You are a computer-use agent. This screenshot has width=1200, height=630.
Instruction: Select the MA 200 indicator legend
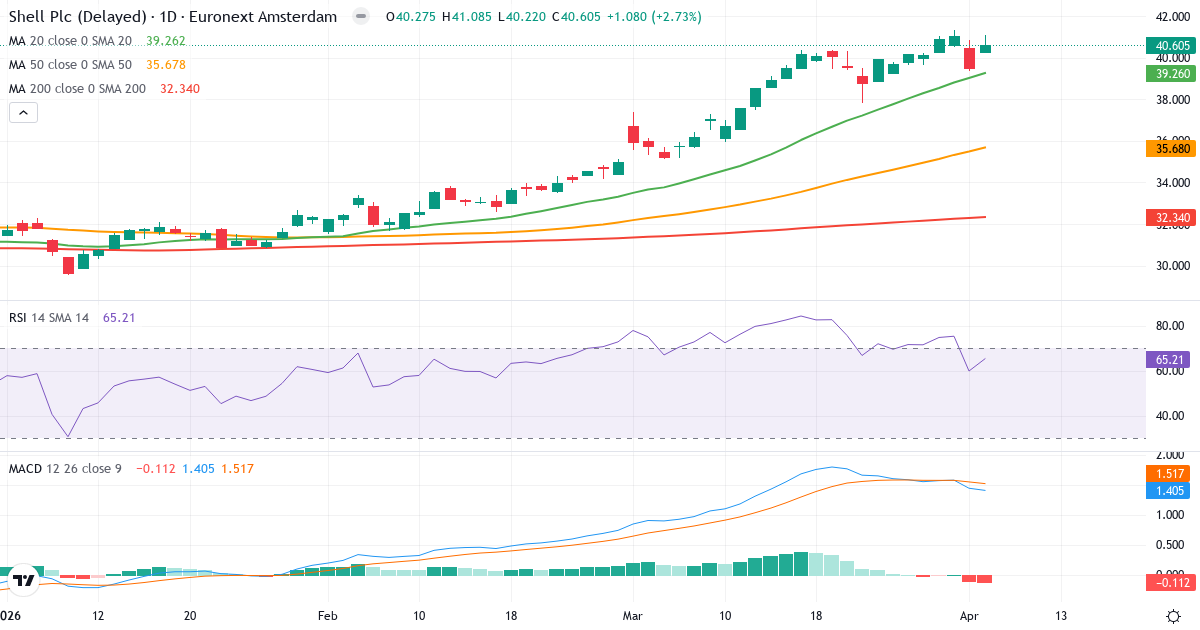77,89
